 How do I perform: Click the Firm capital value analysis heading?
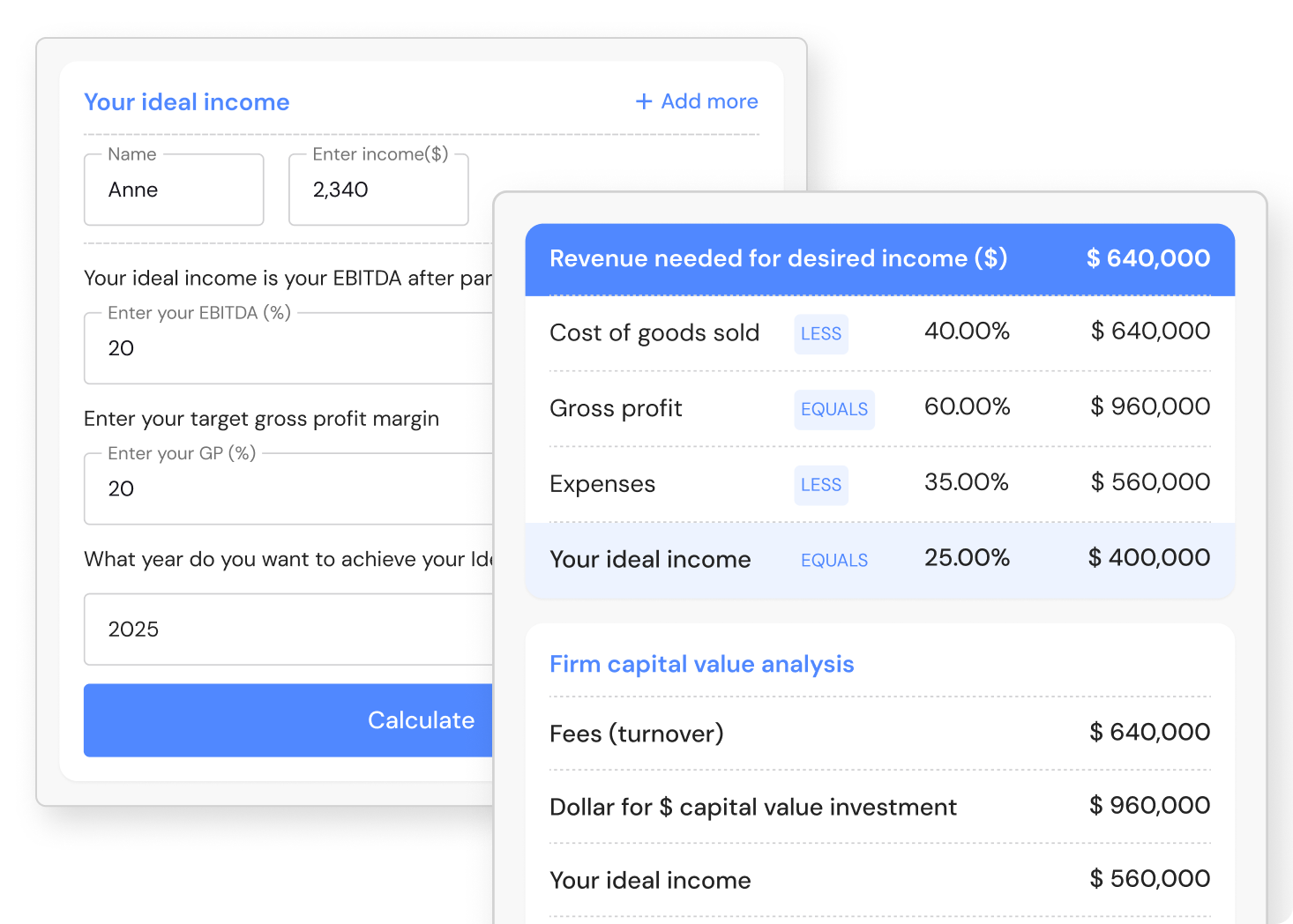[701, 665]
